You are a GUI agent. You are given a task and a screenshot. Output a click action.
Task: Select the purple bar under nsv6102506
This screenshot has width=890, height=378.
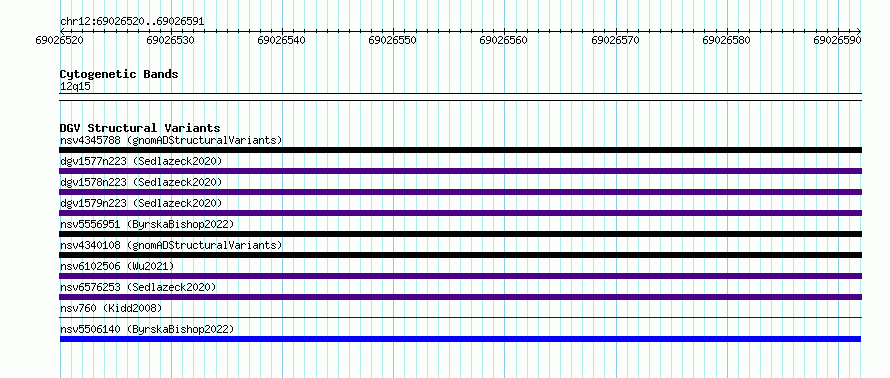point(461,276)
